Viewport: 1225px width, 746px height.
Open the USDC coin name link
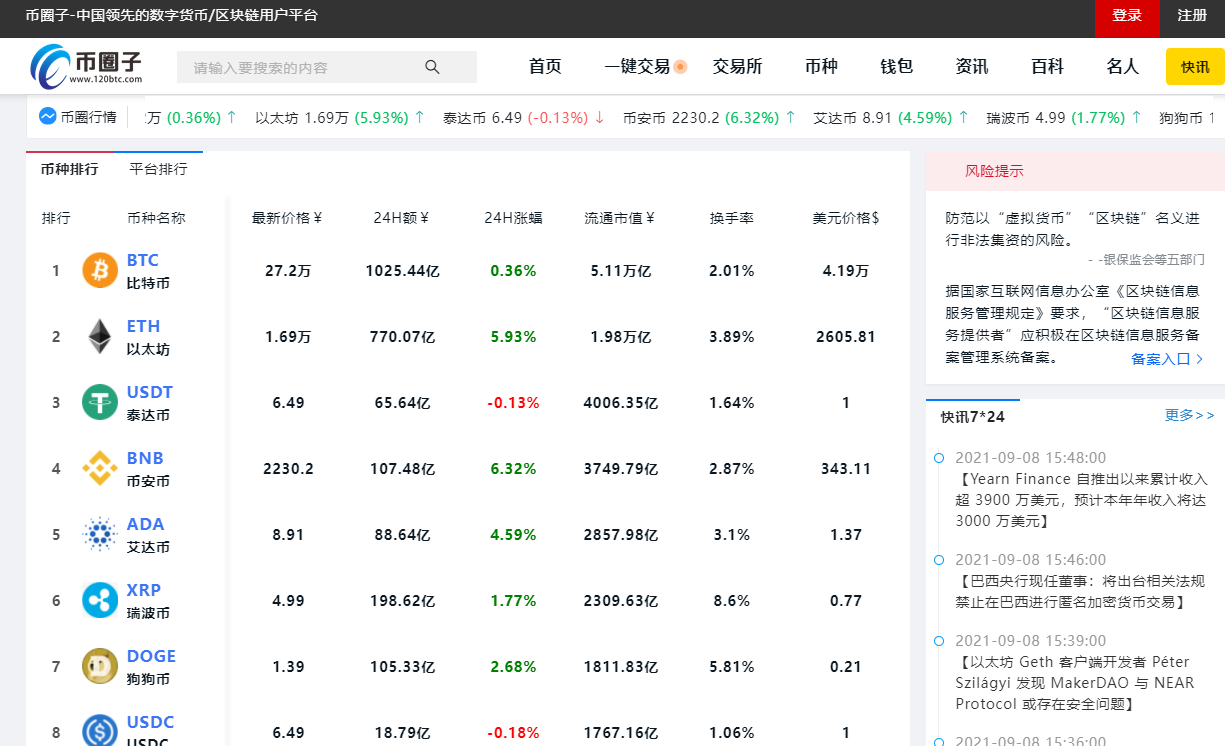(150, 722)
